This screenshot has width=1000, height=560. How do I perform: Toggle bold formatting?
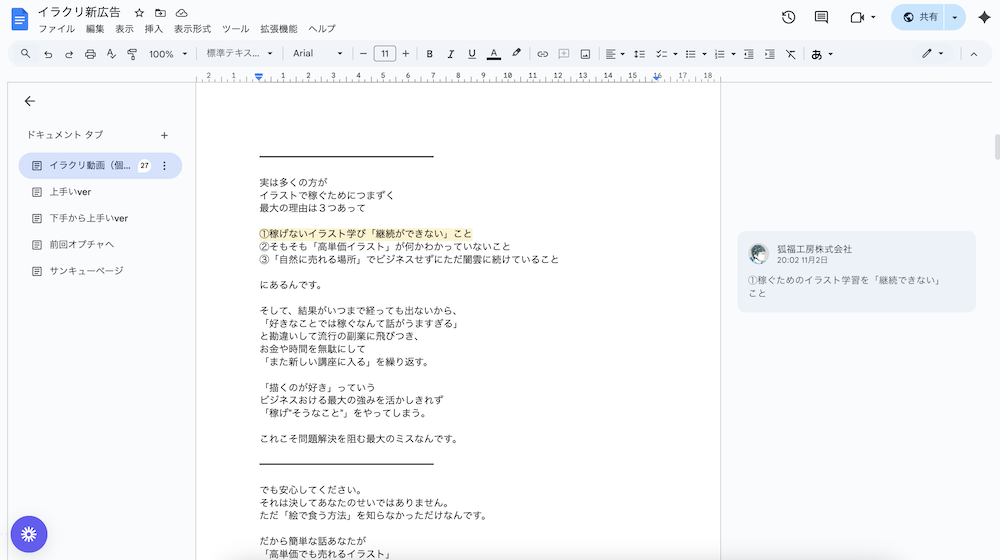pos(429,54)
